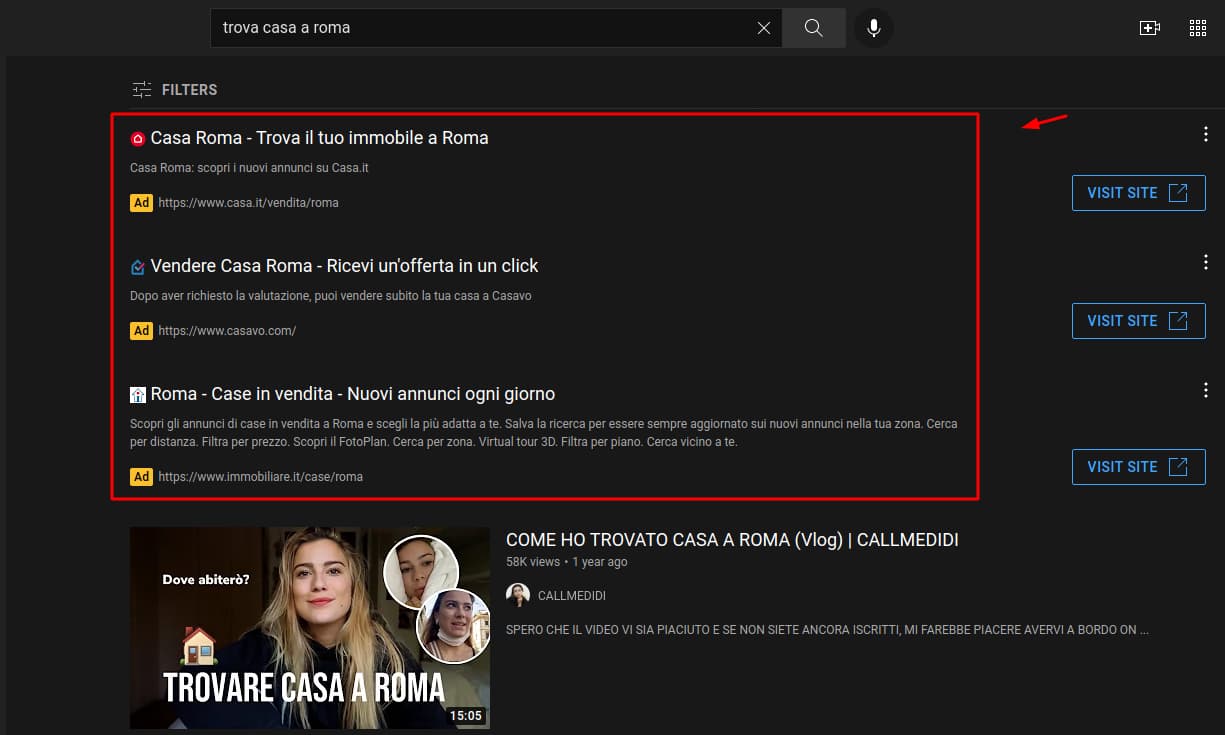This screenshot has width=1225, height=735.
Task: Click VISIT SITE for the Casa.it ad
Action: point(1139,193)
